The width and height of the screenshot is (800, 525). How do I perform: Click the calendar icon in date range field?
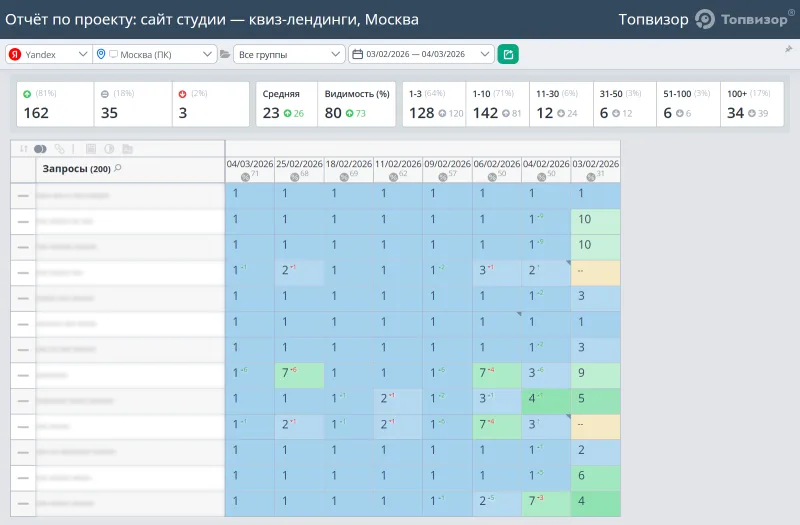click(x=358, y=54)
